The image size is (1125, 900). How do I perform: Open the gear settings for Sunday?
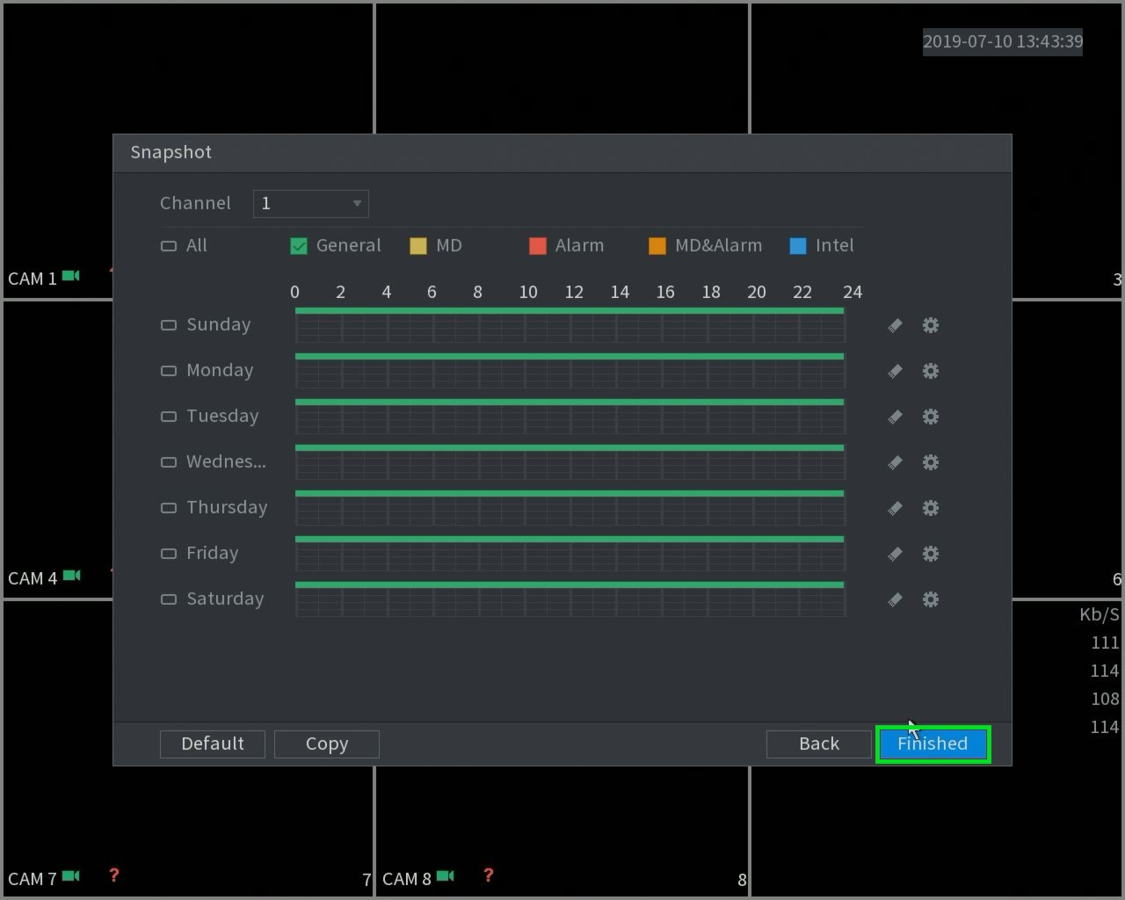tap(930, 325)
